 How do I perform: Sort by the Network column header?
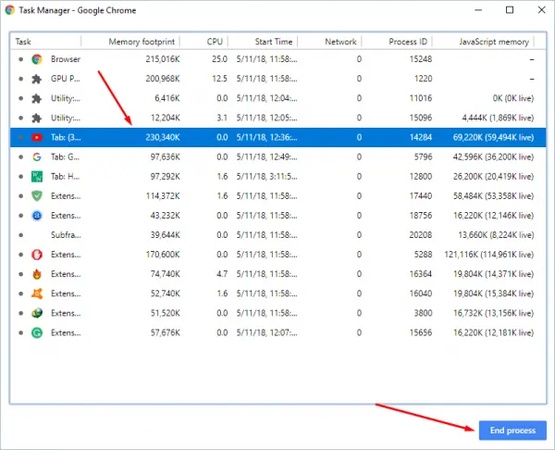[x=341, y=42]
